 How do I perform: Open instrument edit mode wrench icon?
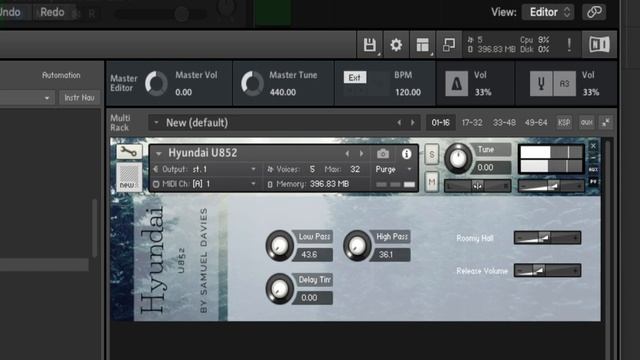(x=129, y=152)
